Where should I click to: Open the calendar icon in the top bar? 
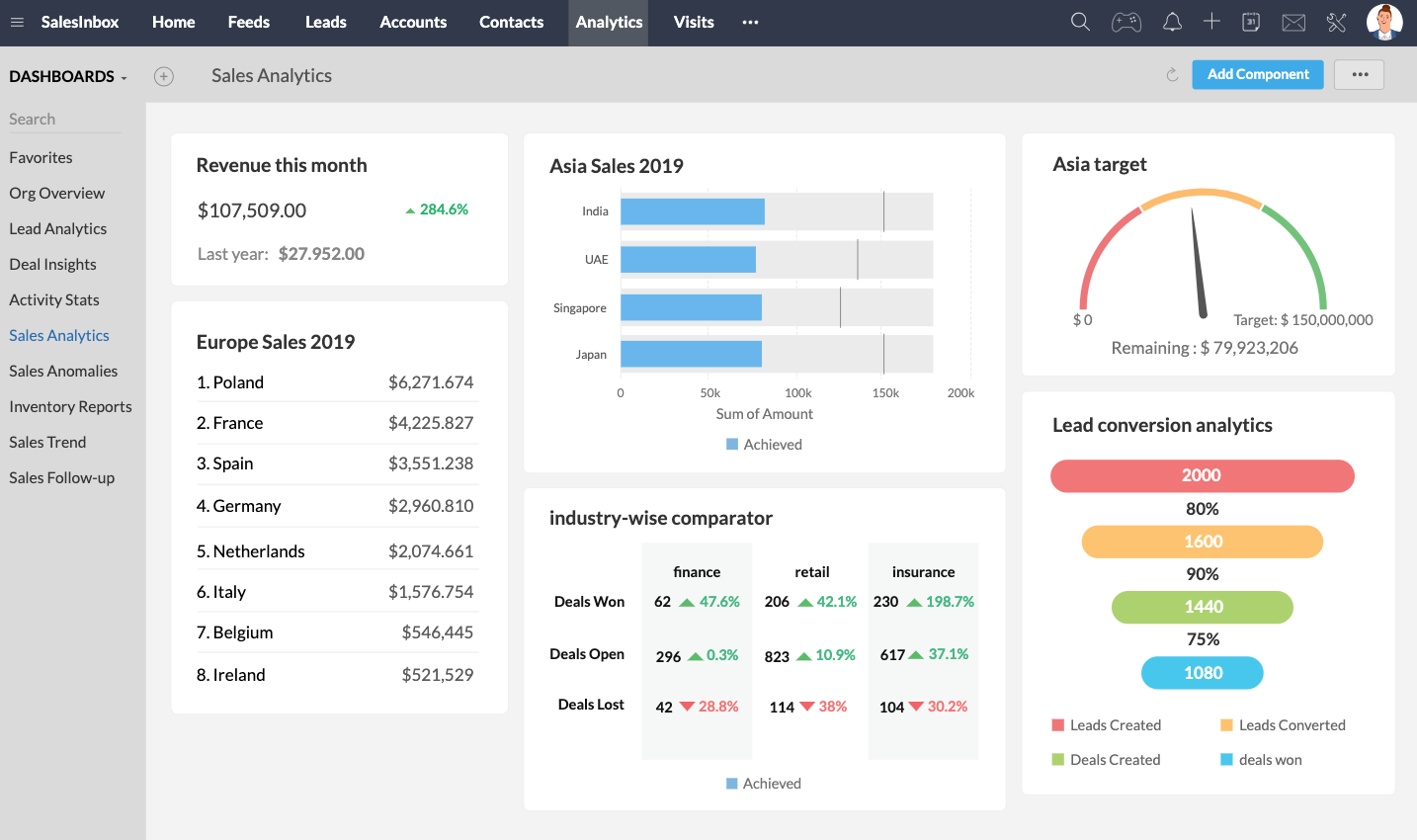(x=1251, y=21)
